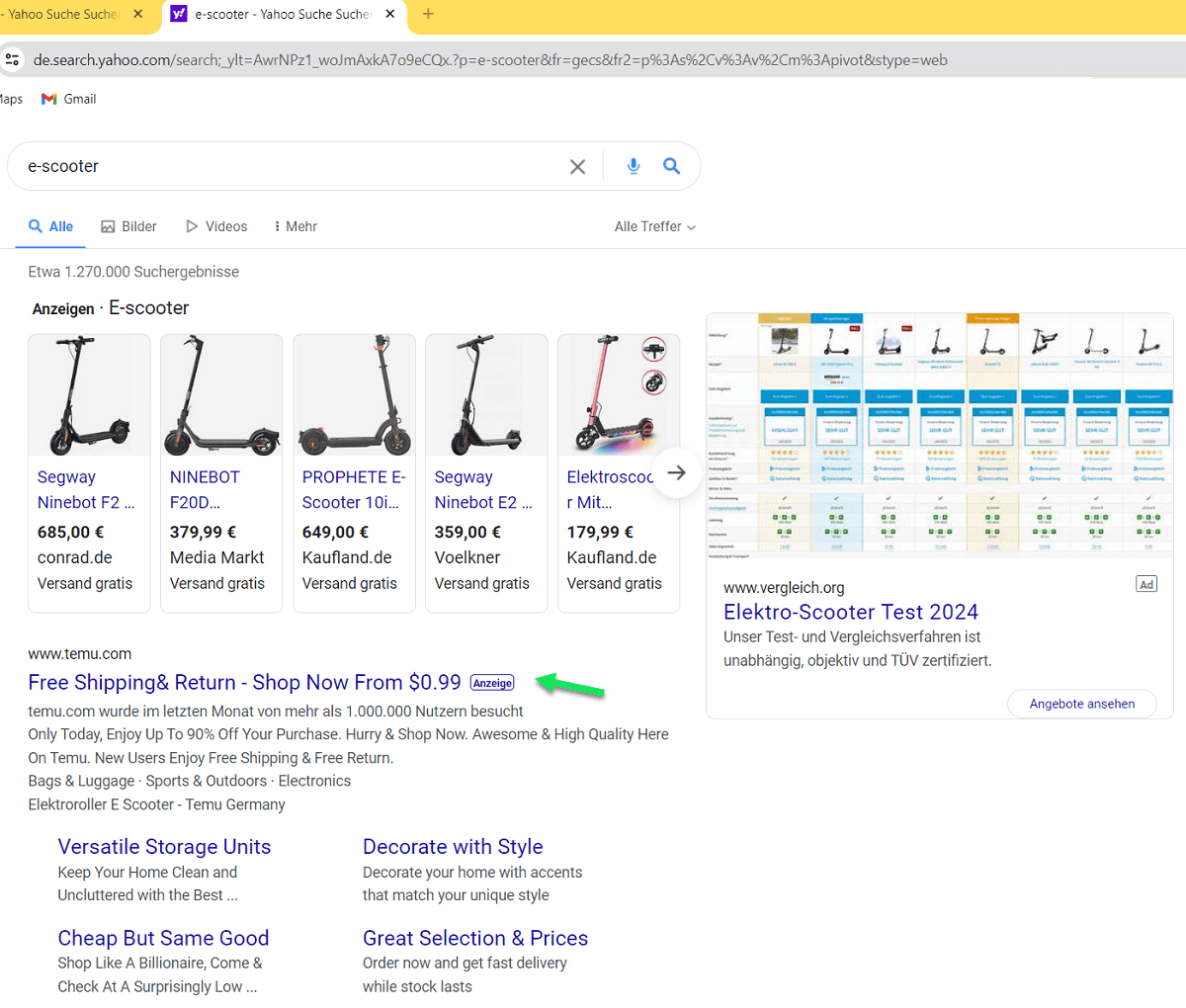Click the Angebote ansehen button
The height and width of the screenshot is (1008, 1186).
1082,704
